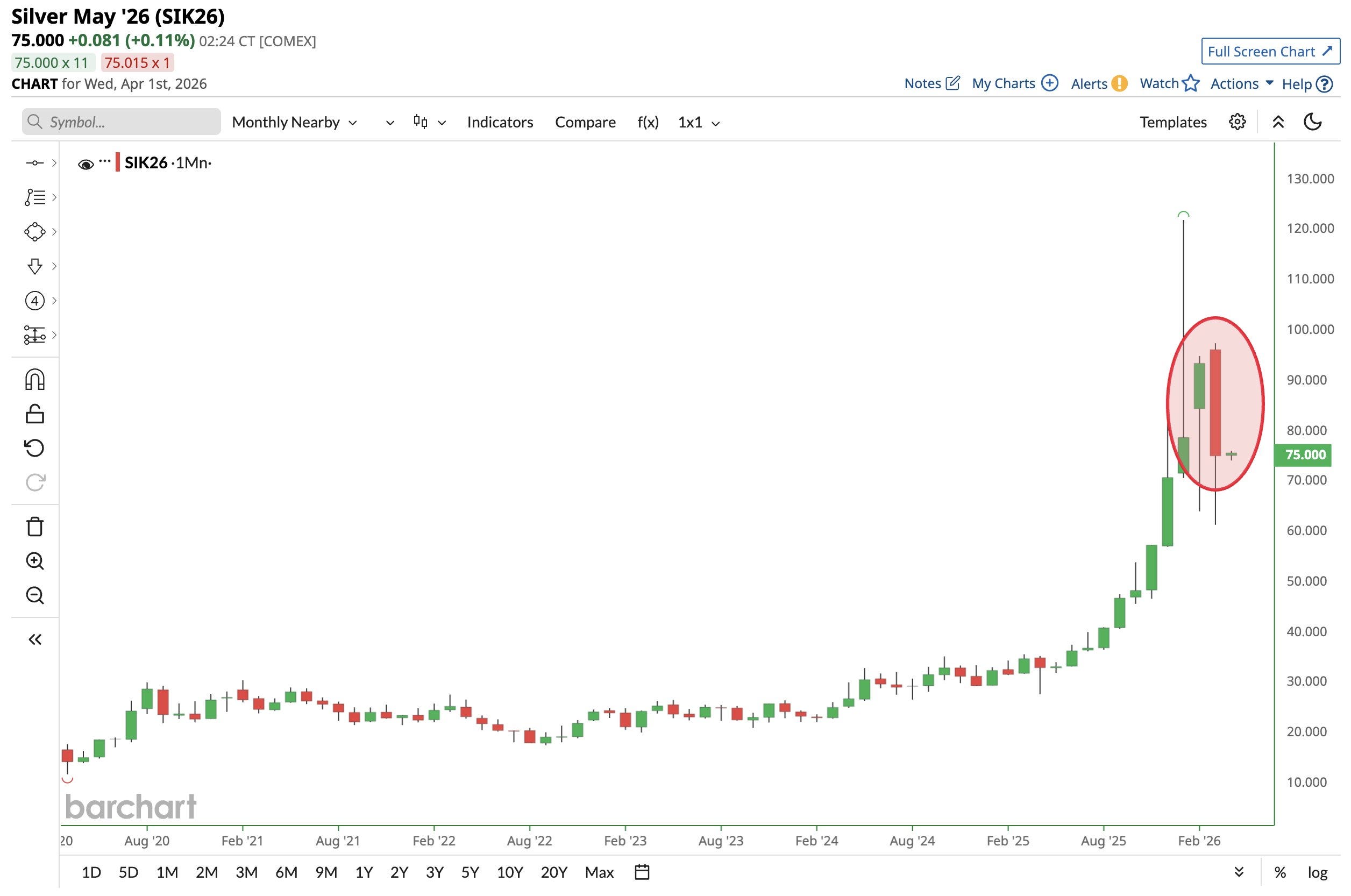Image resolution: width=1351 pixels, height=896 pixels.
Task: Undo last chart action
Action: point(35,448)
